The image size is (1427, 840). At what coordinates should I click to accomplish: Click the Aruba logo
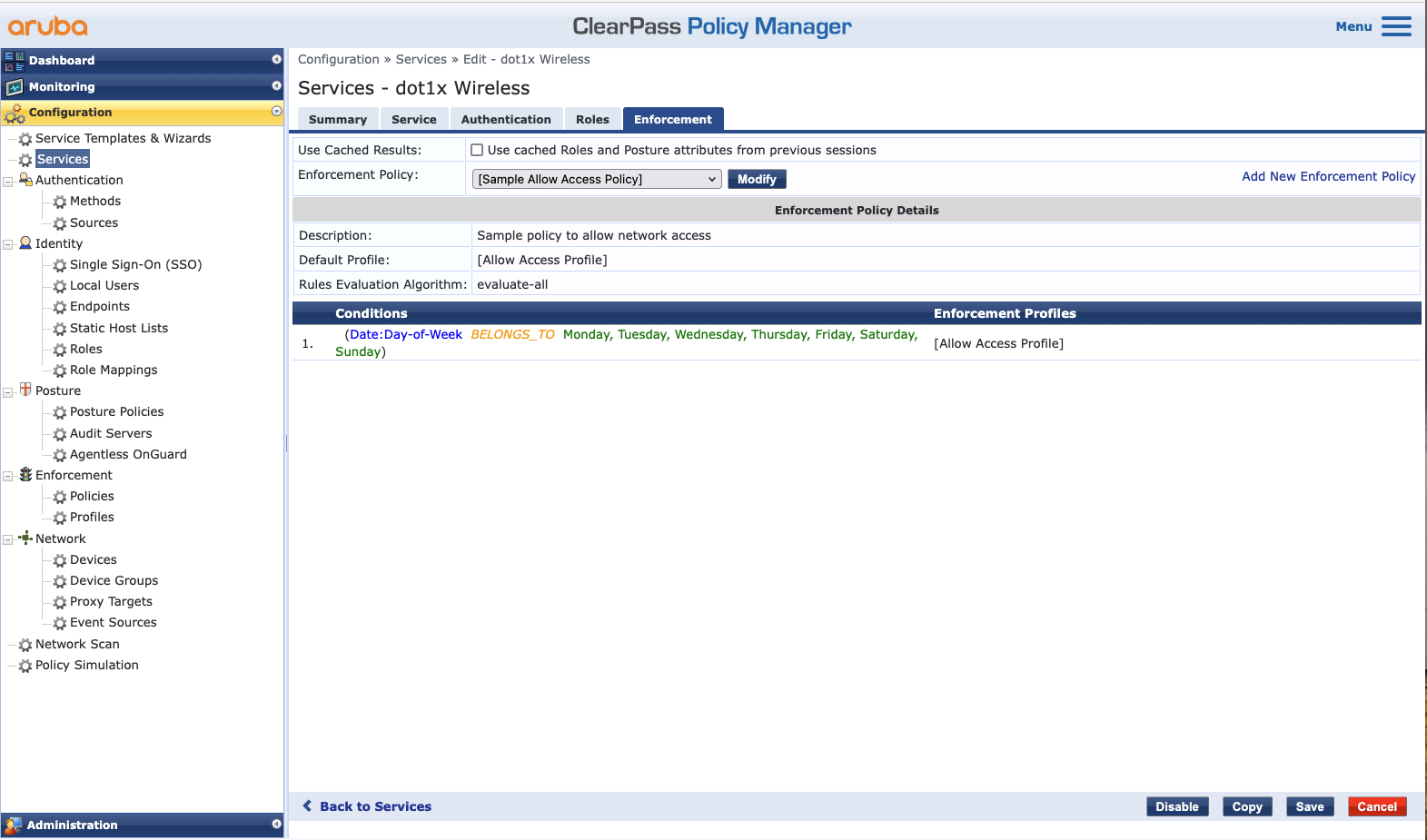(x=48, y=26)
